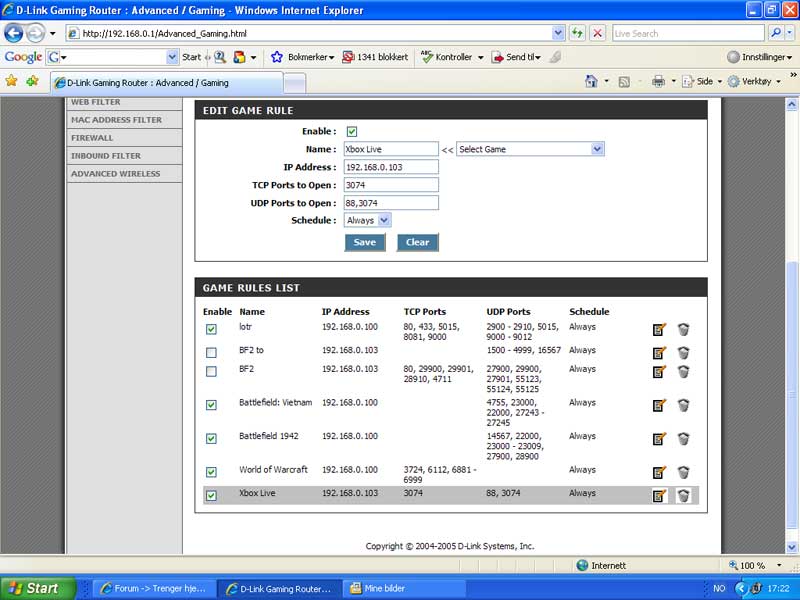800x600 pixels.
Task: Click the TCP Ports to Open field
Action: (x=391, y=185)
